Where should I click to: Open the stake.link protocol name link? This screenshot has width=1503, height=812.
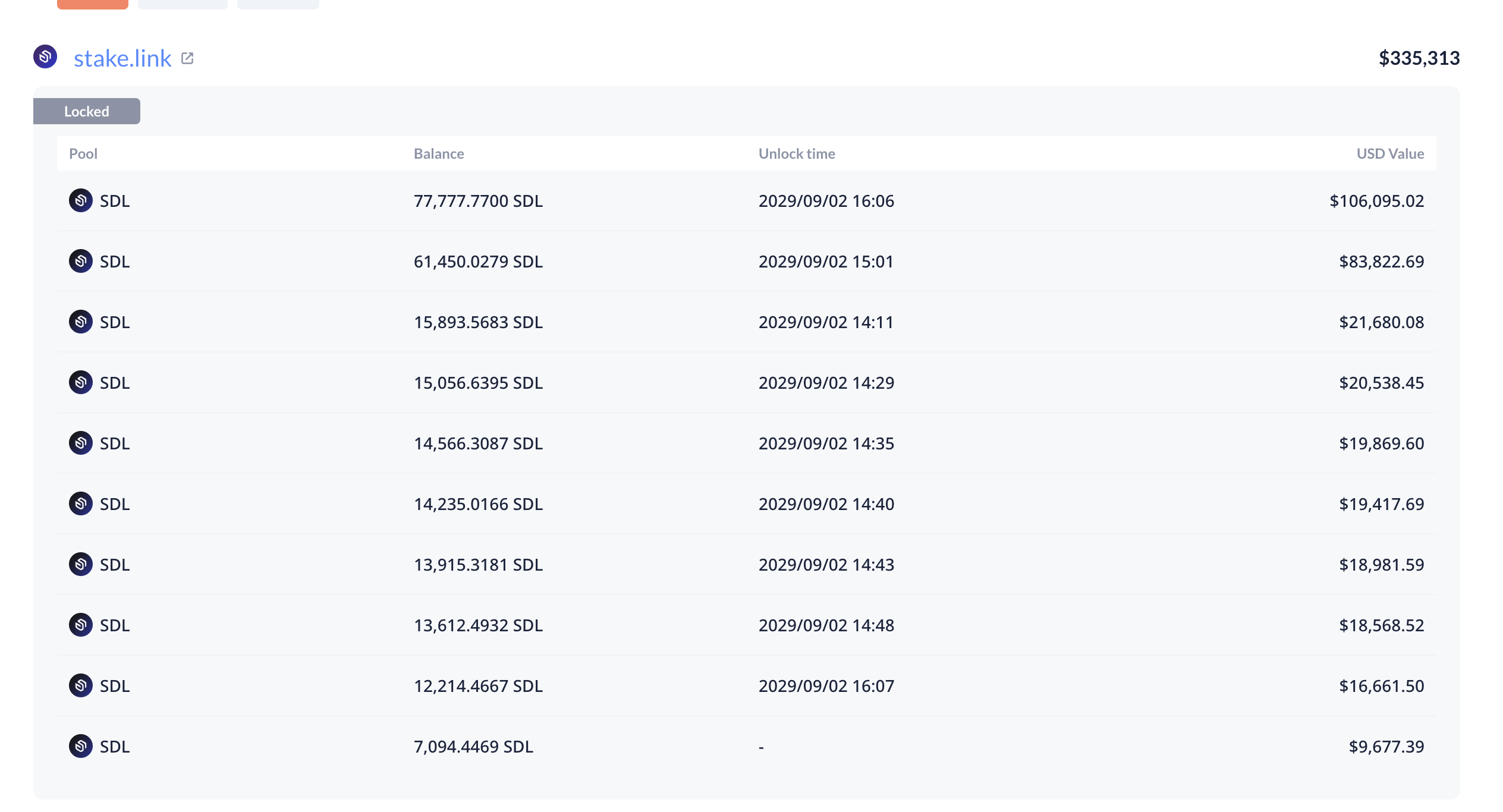(122, 58)
